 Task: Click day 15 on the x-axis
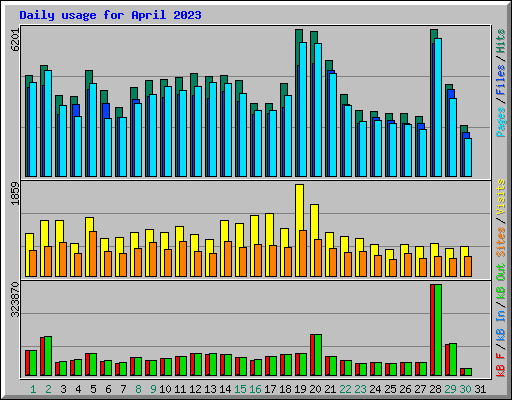click(x=240, y=389)
